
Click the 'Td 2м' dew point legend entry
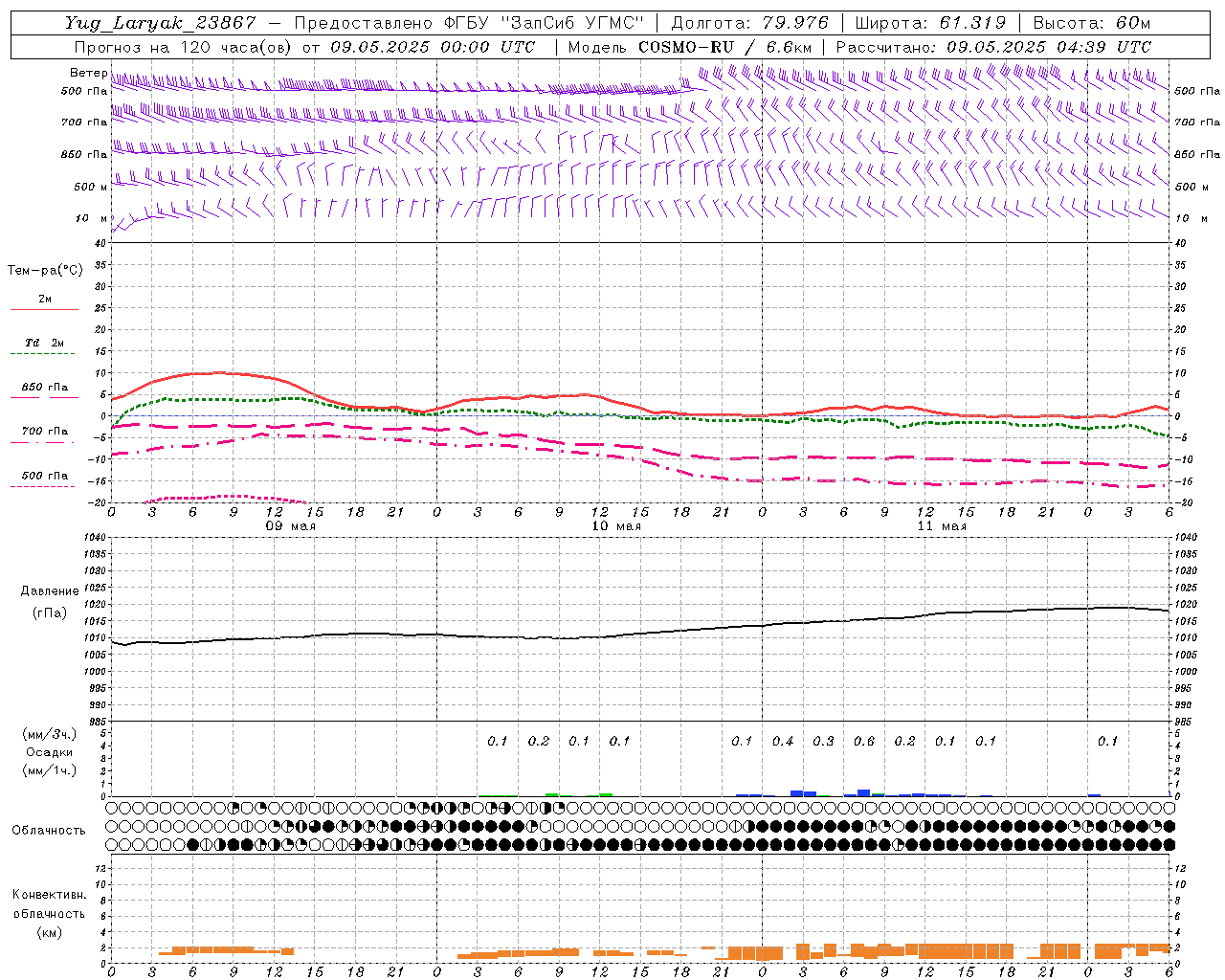pos(44,343)
